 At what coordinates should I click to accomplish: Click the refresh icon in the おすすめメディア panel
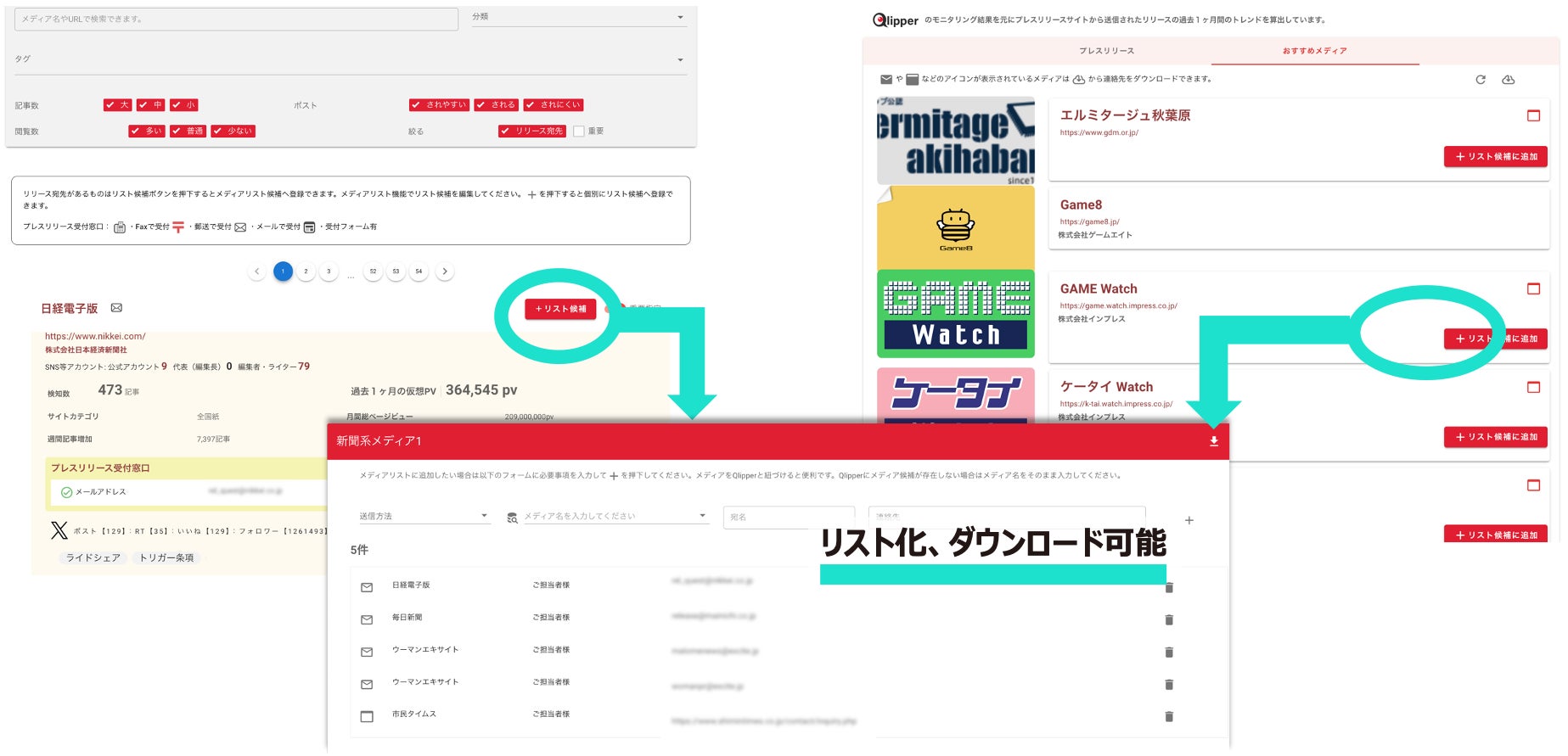point(1481,80)
